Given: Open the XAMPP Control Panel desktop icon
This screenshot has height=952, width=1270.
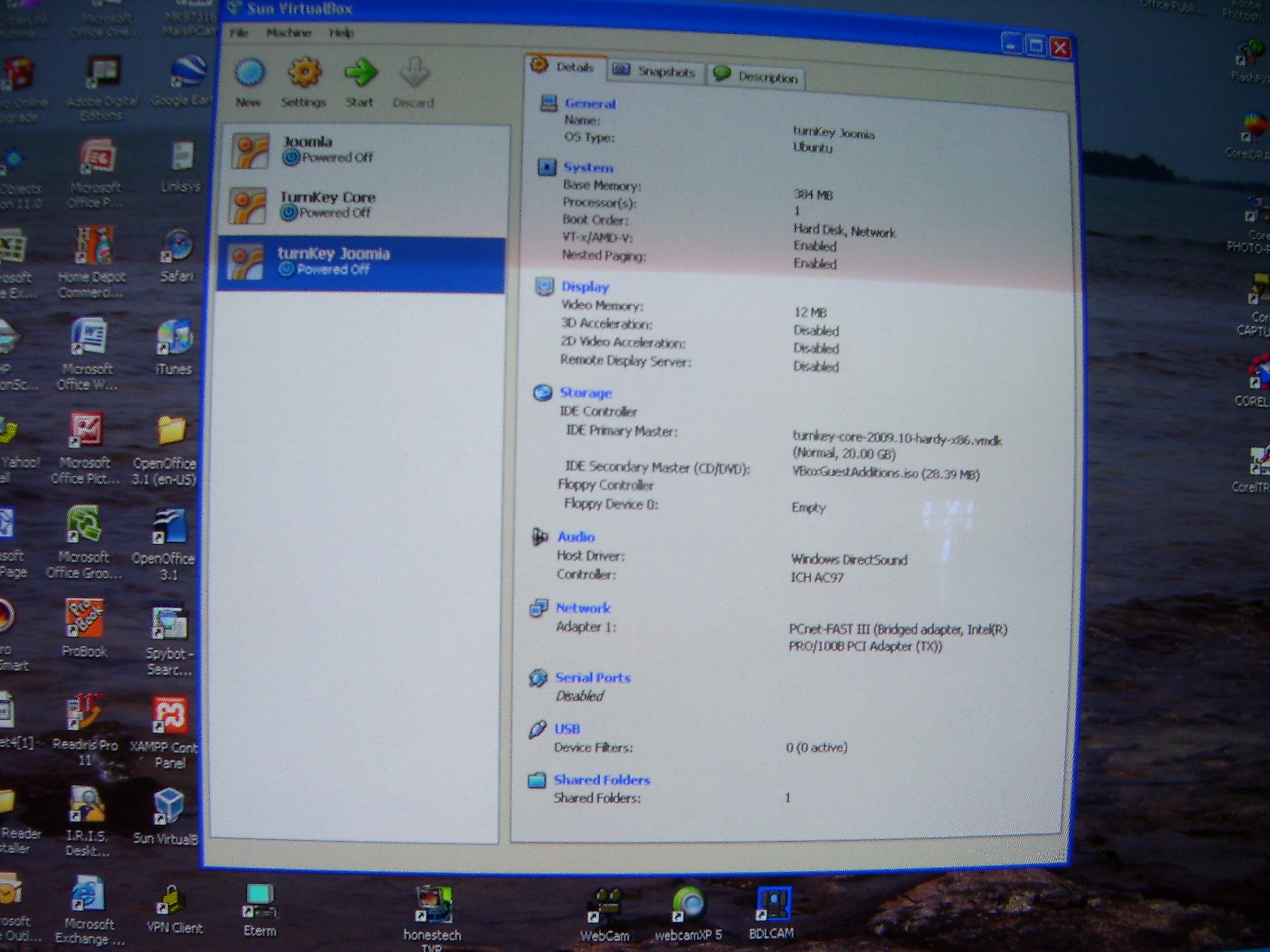Looking at the screenshot, I should 169,717.
